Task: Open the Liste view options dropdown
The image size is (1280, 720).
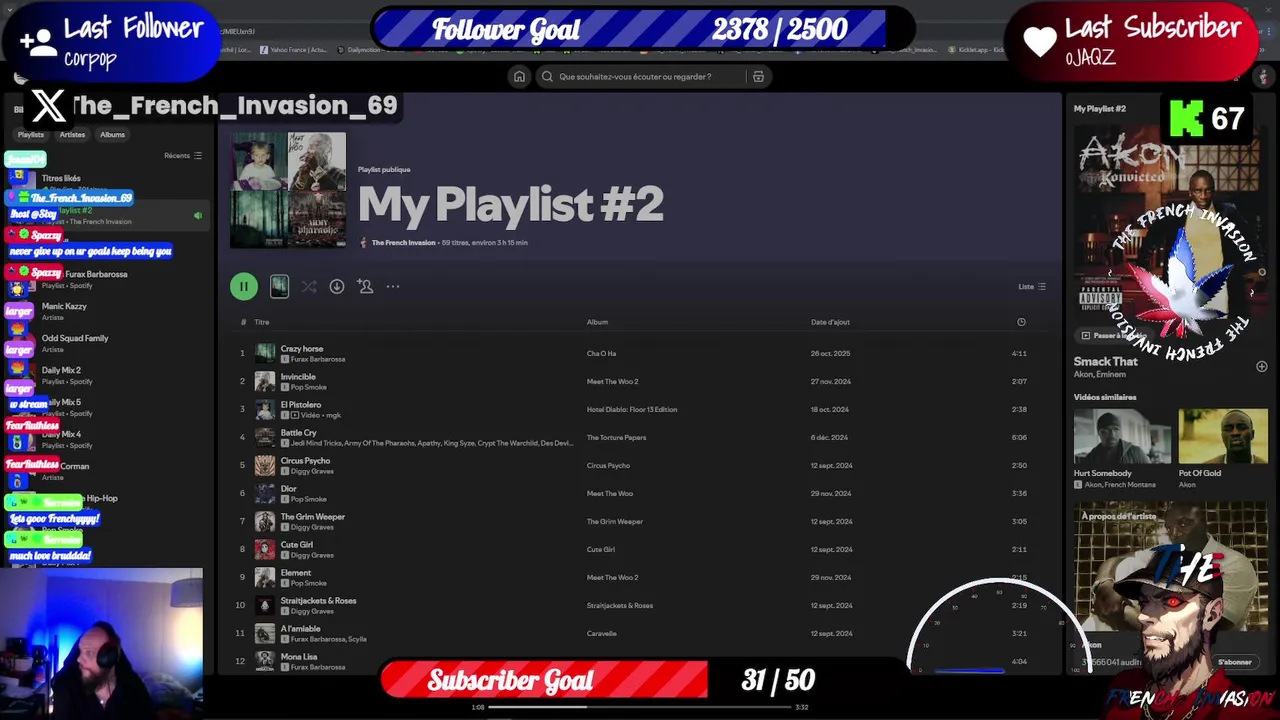Action: (x=1032, y=286)
